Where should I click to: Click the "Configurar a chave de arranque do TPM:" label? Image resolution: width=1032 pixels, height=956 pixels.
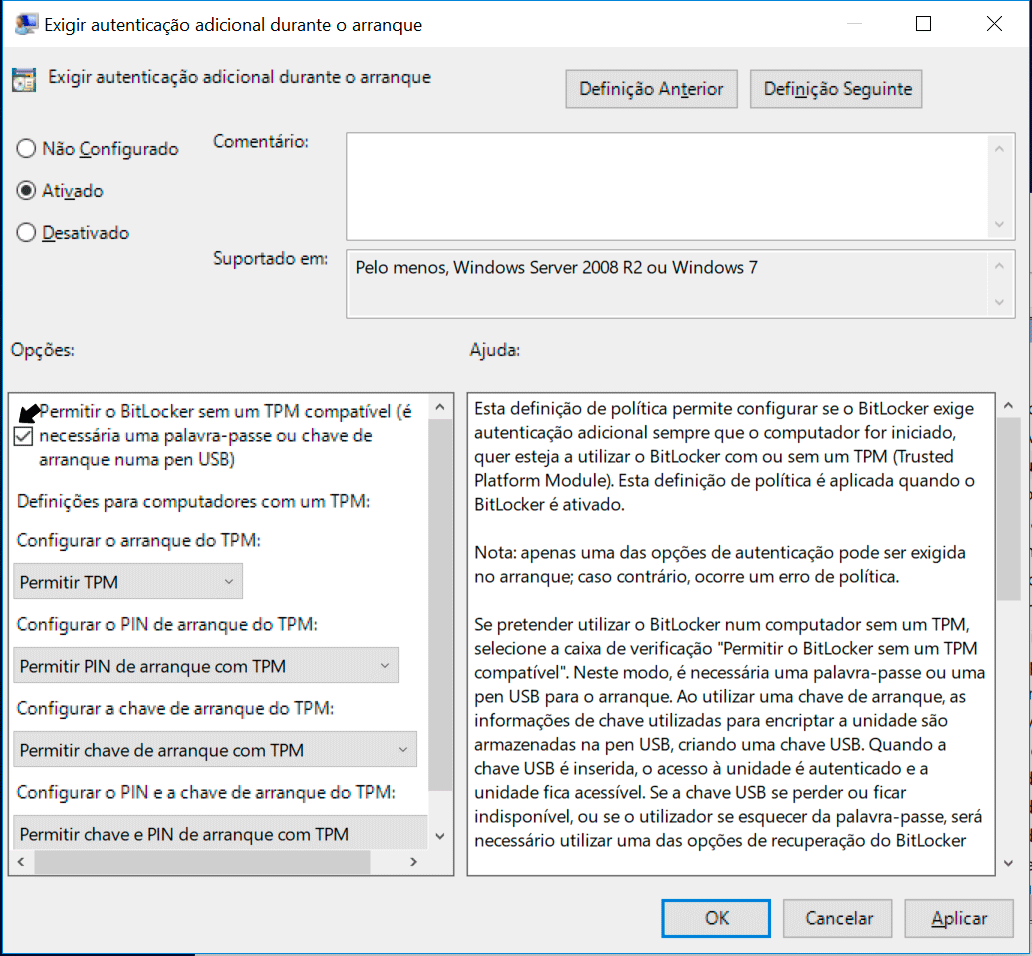(x=175, y=708)
